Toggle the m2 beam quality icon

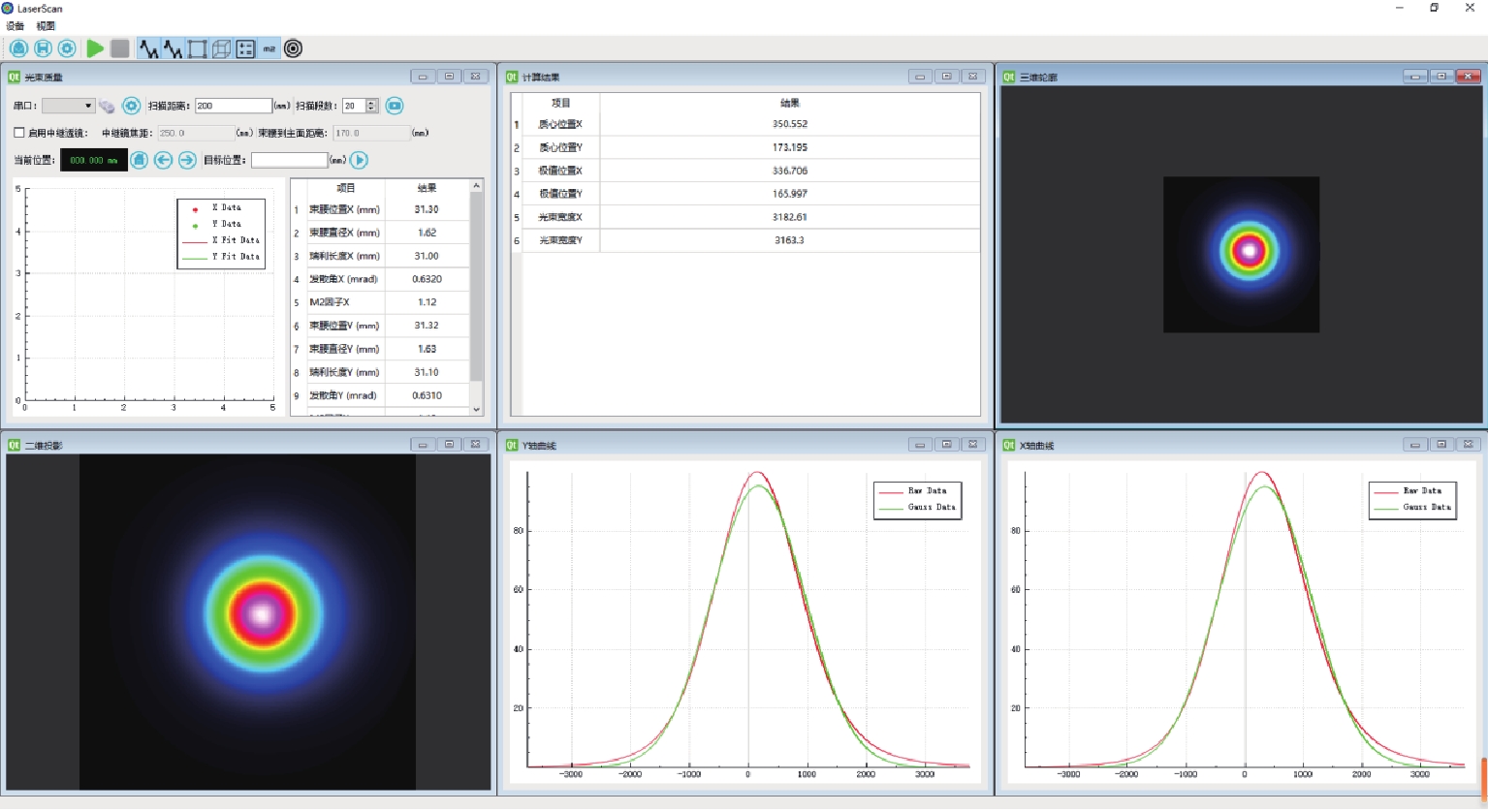269,48
